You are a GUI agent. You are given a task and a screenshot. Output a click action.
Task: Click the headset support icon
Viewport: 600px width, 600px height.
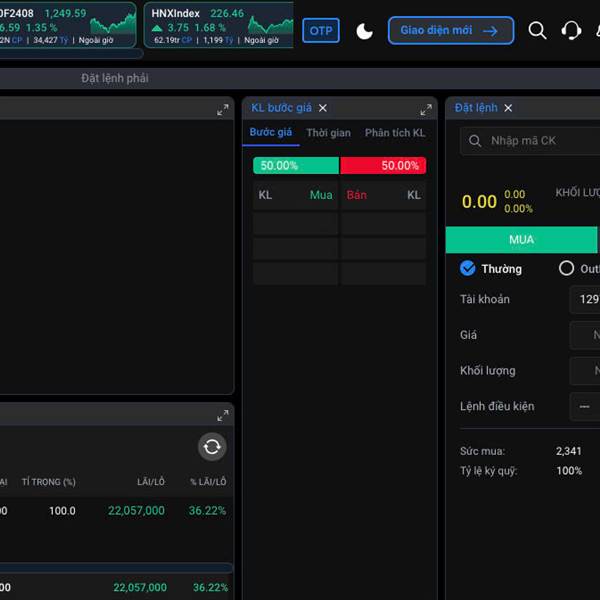(572, 31)
